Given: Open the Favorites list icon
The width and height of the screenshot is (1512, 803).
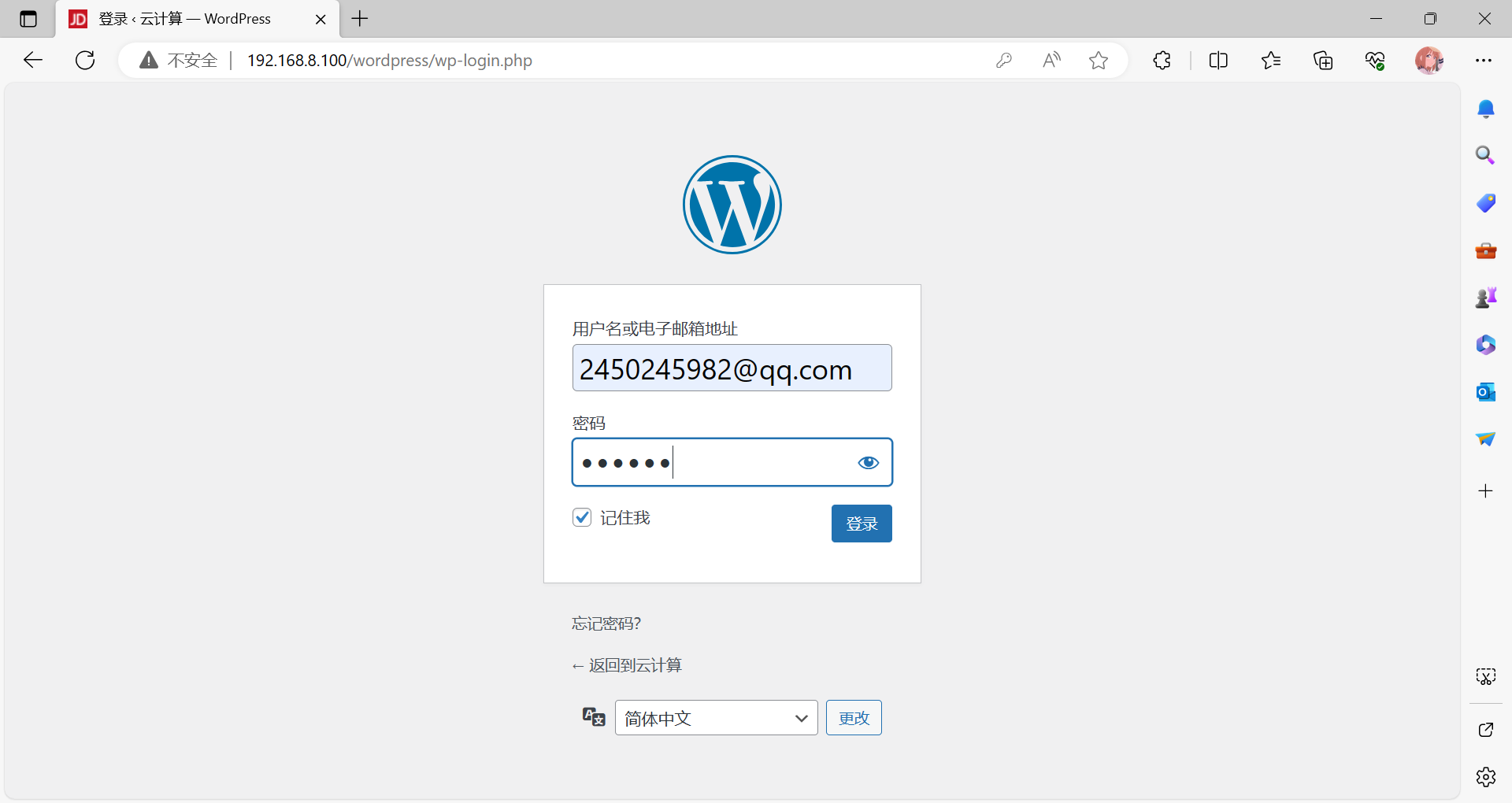Looking at the screenshot, I should (x=1271, y=60).
